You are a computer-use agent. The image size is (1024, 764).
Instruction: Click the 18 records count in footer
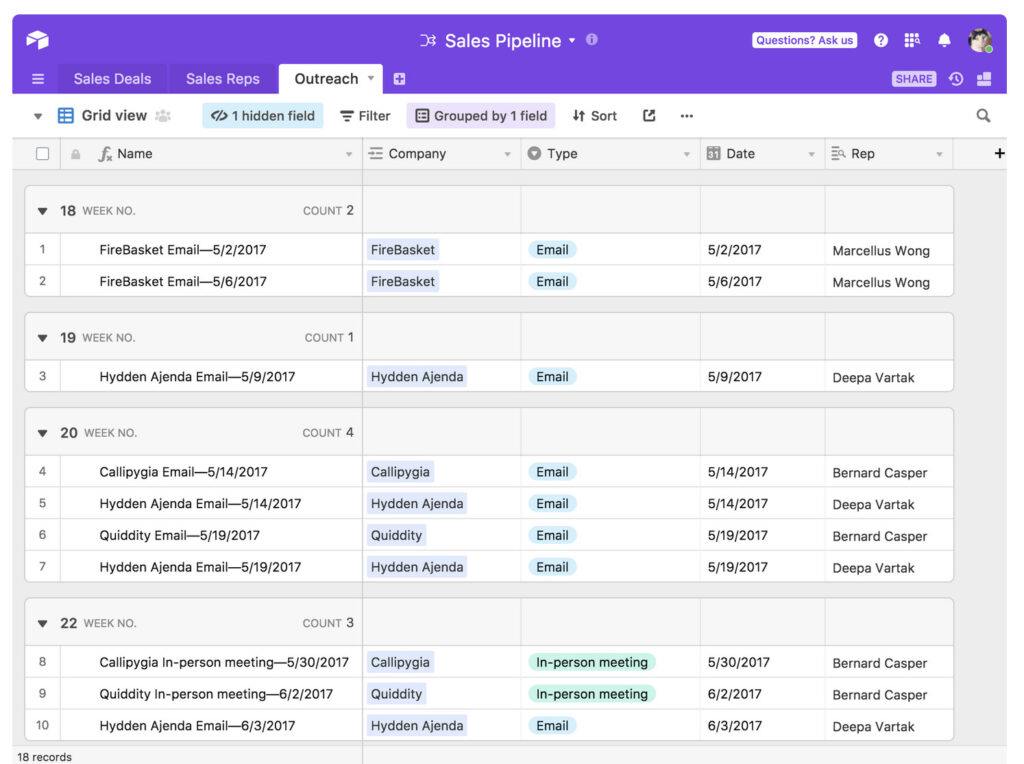coord(44,757)
